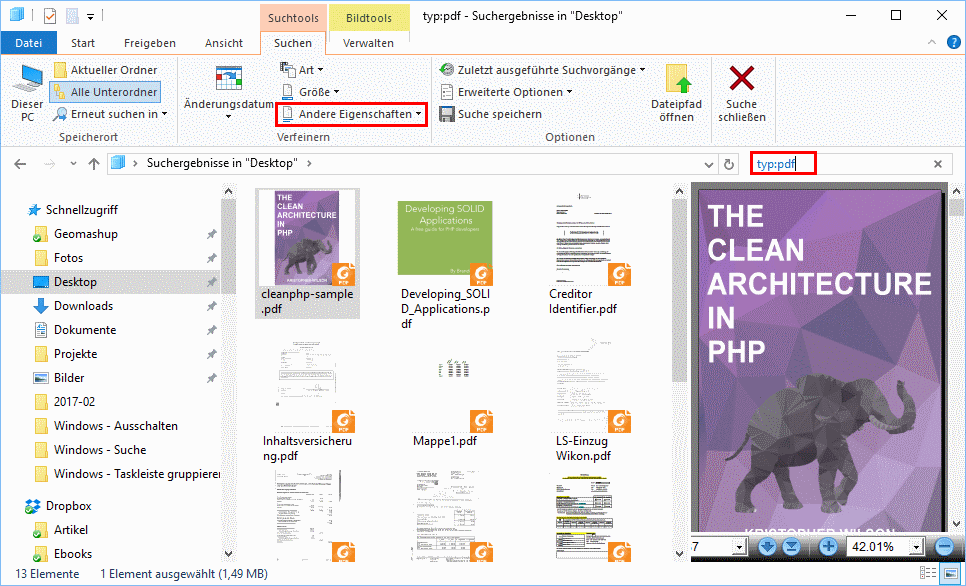Open the Quick Access Toolbar customize arrow
This screenshot has height=586, width=966.
tap(91, 17)
